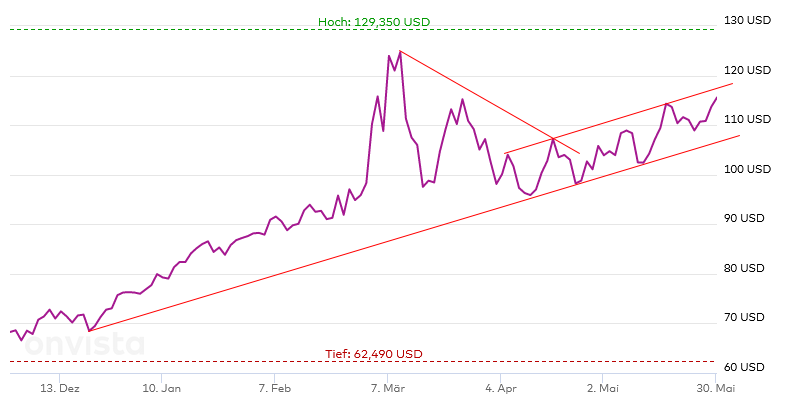Screen dimensions: 788x404
Task: Select the 120 USD axis label
Action: point(748,70)
